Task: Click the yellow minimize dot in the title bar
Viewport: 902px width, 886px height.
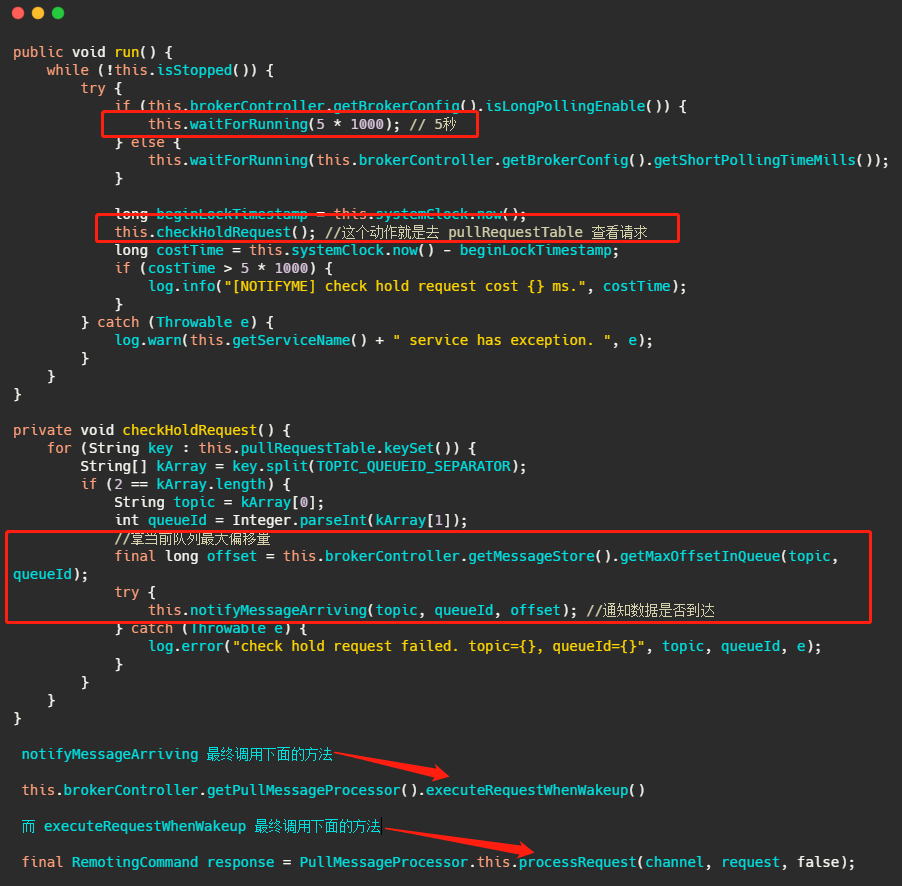Action: pos(38,13)
